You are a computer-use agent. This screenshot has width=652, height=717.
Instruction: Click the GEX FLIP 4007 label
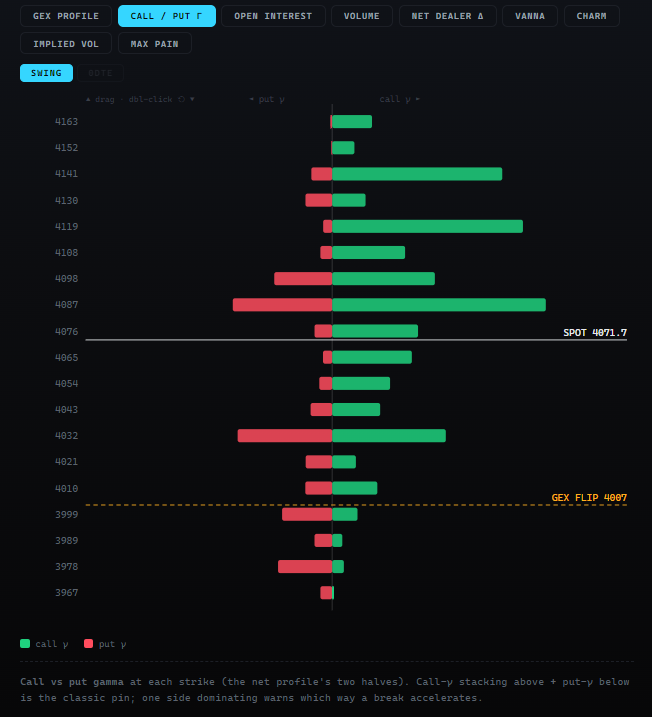tap(589, 498)
